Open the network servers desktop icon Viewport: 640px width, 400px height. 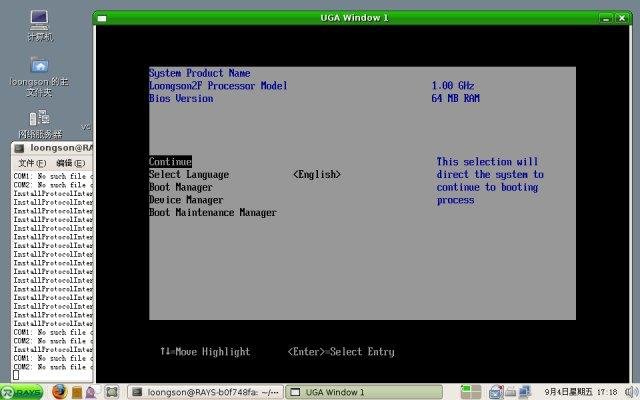(40, 123)
